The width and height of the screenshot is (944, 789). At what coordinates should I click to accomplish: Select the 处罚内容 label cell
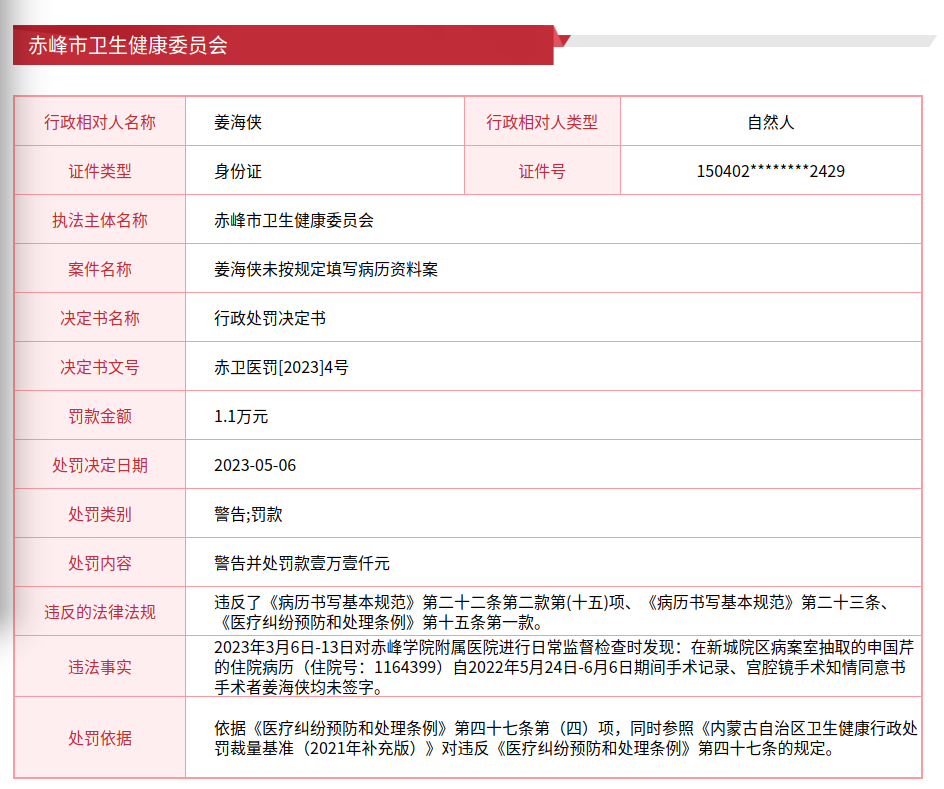pyautogui.click(x=100, y=562)
